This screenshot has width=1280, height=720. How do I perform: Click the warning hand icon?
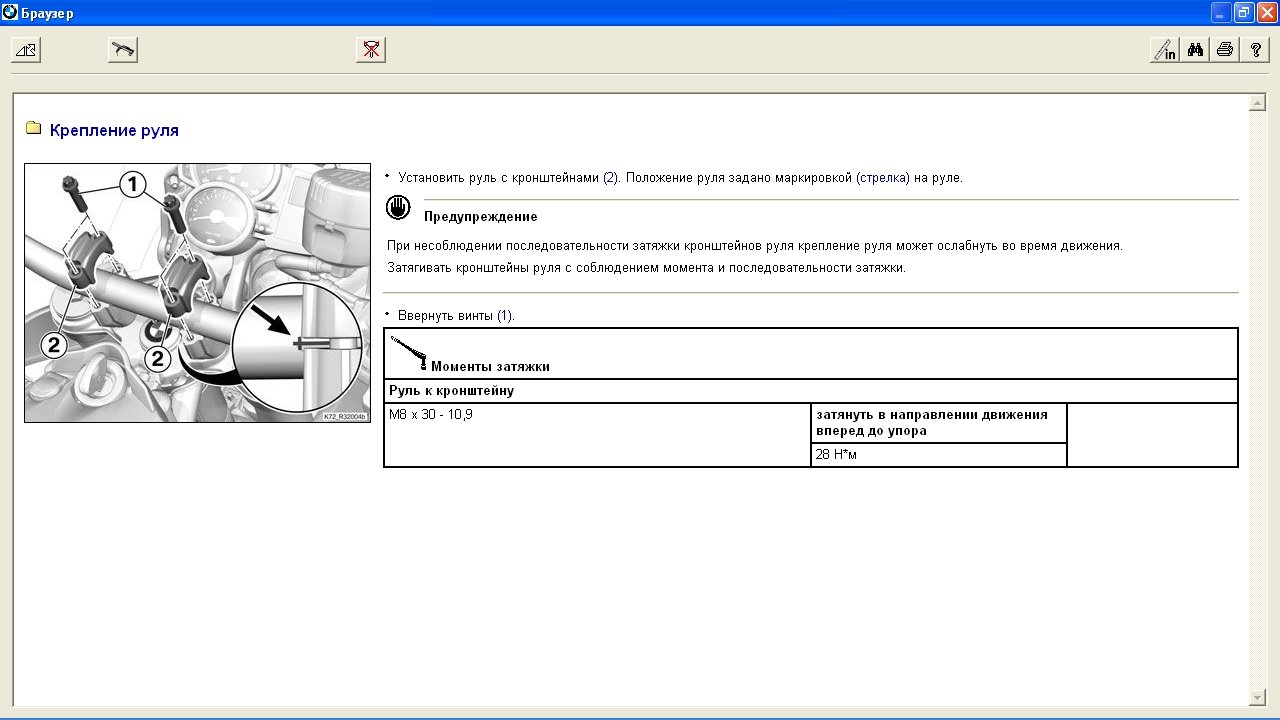pyautogui.click(x=398, y=208)
